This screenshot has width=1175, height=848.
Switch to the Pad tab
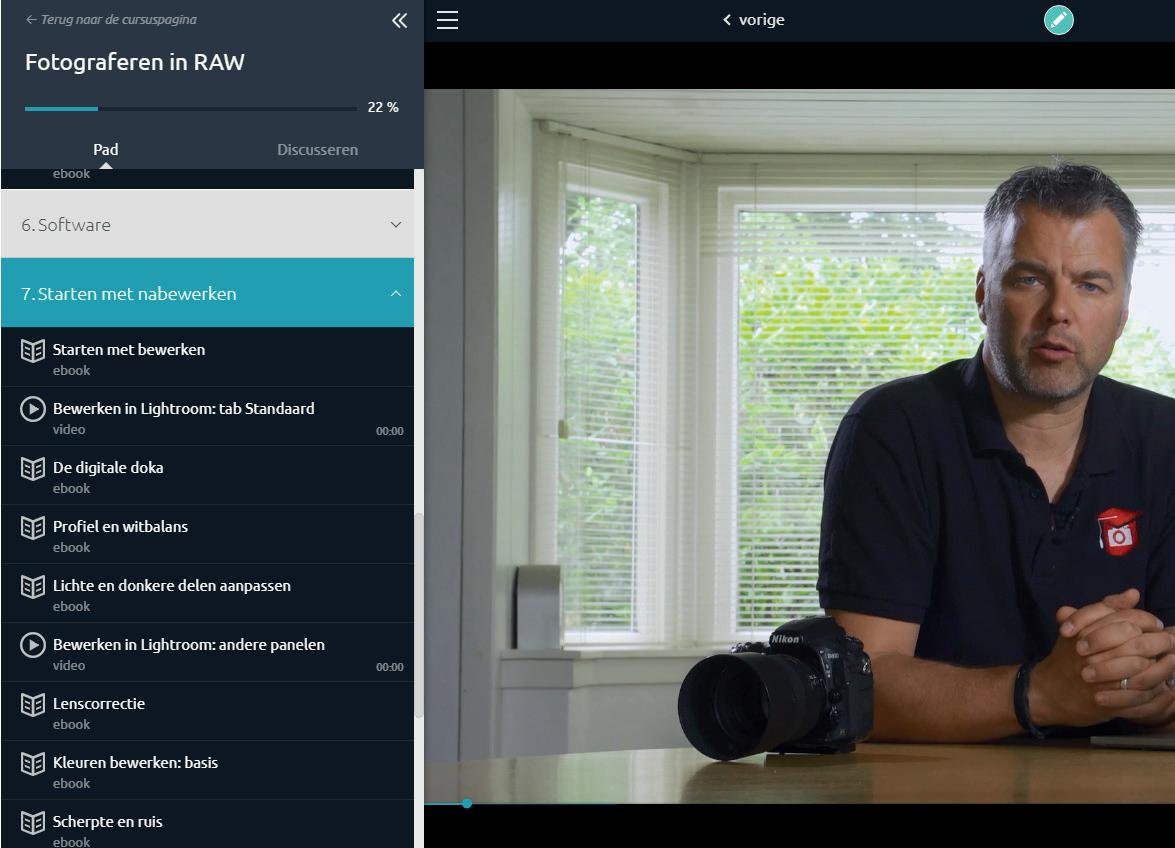tap(106, 150)
